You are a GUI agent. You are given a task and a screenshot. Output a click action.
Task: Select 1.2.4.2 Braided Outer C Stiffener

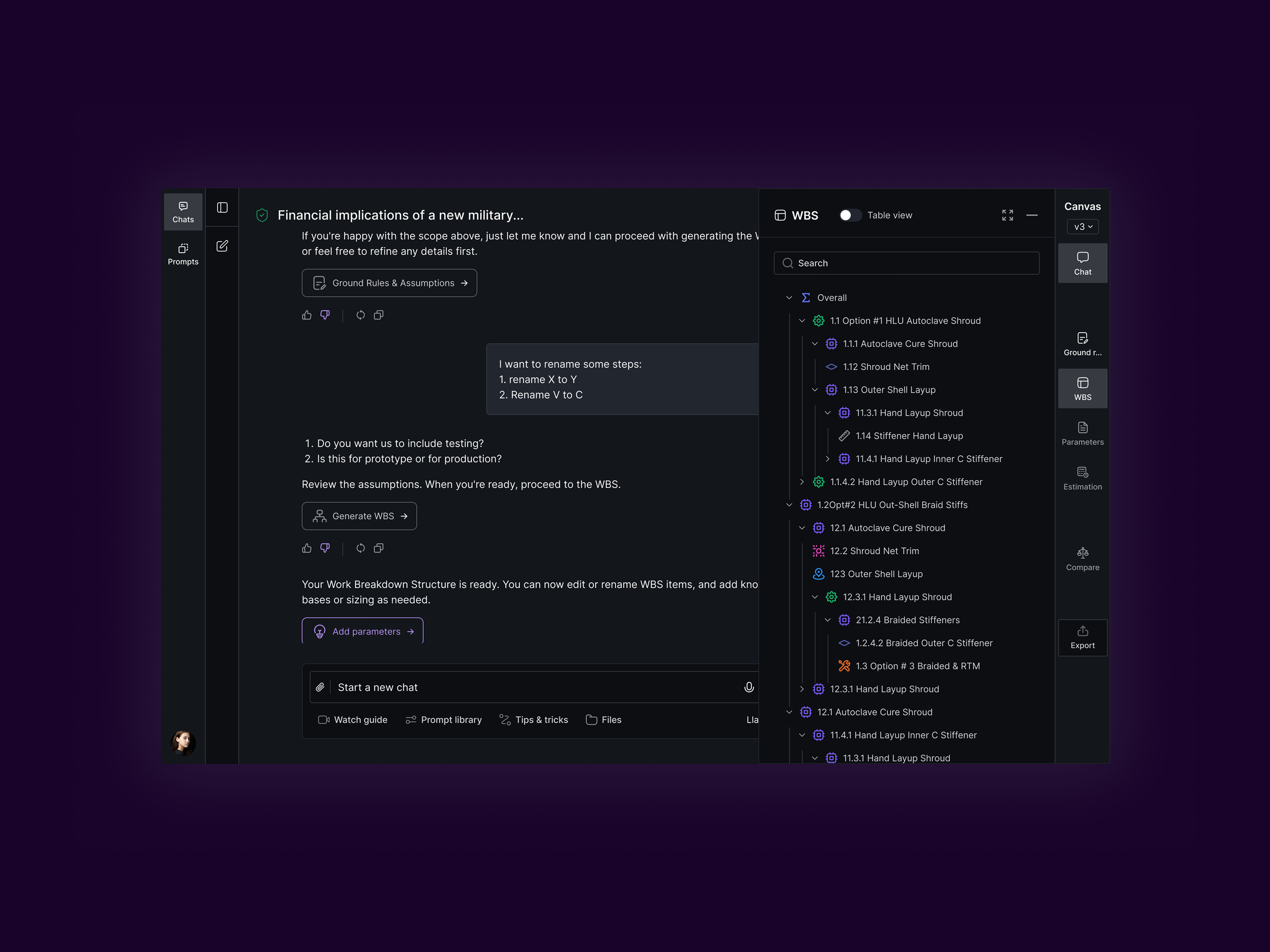point(924,643)
